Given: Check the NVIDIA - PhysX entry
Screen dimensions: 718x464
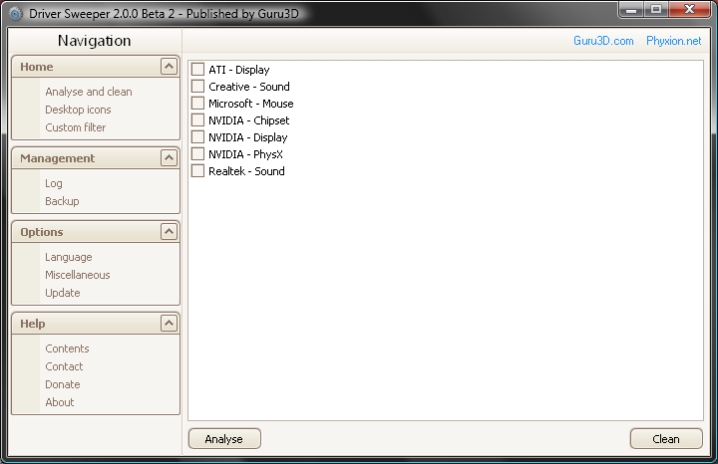Looking at the screenshot, I should pyautogui.click(x=198, y=154).
